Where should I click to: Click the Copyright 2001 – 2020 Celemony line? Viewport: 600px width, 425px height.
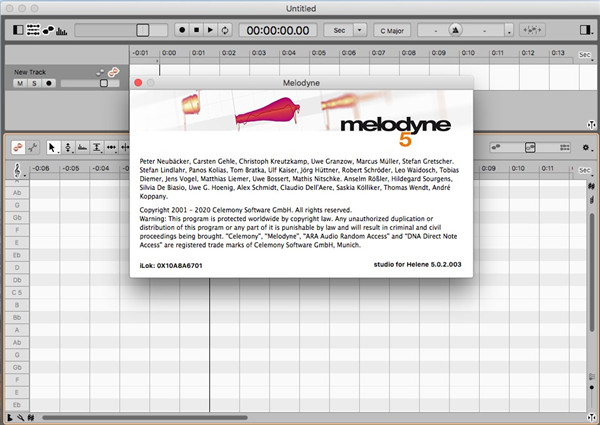[245, 210]
